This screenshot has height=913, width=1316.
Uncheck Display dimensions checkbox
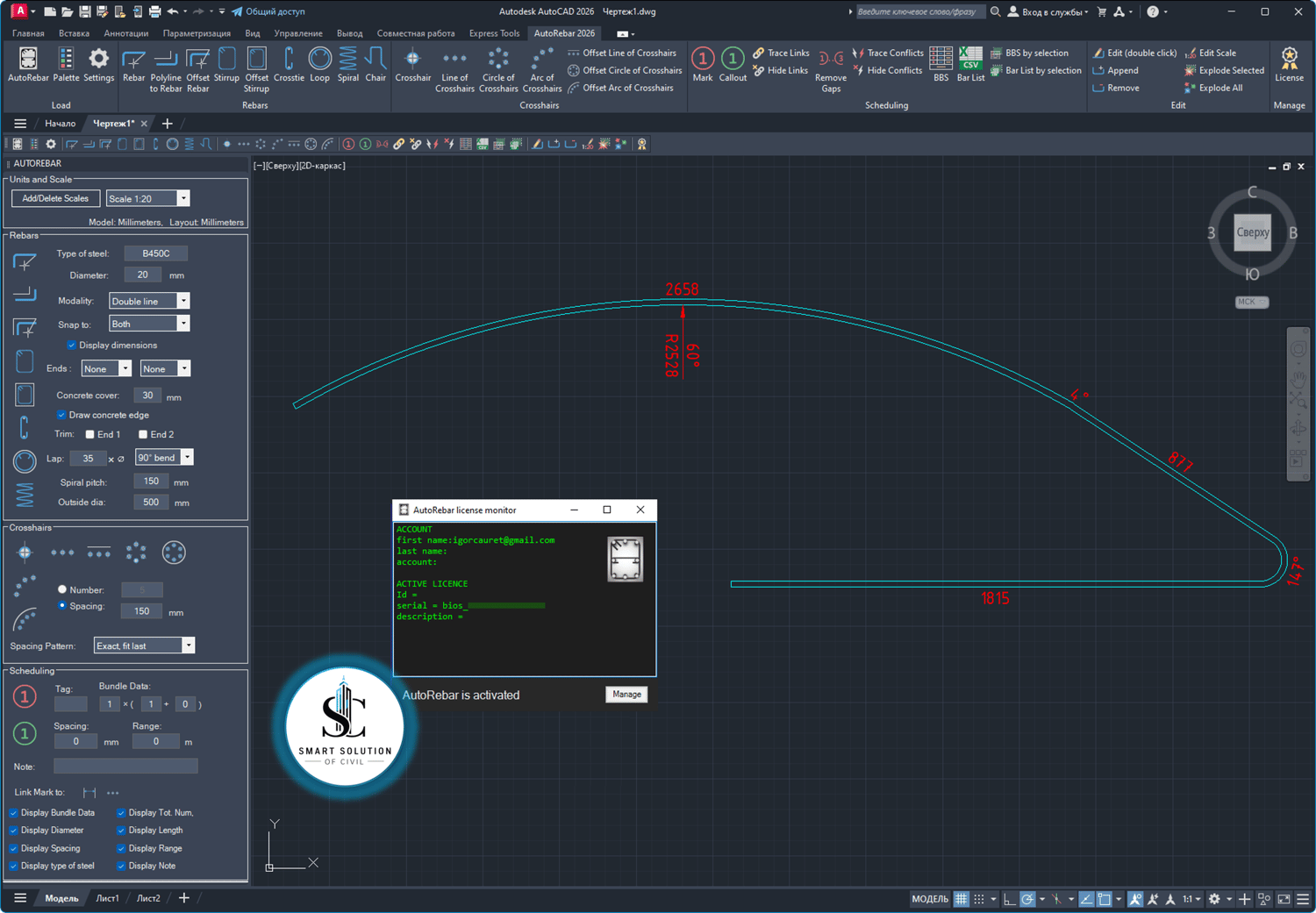[x=72, y=346]
